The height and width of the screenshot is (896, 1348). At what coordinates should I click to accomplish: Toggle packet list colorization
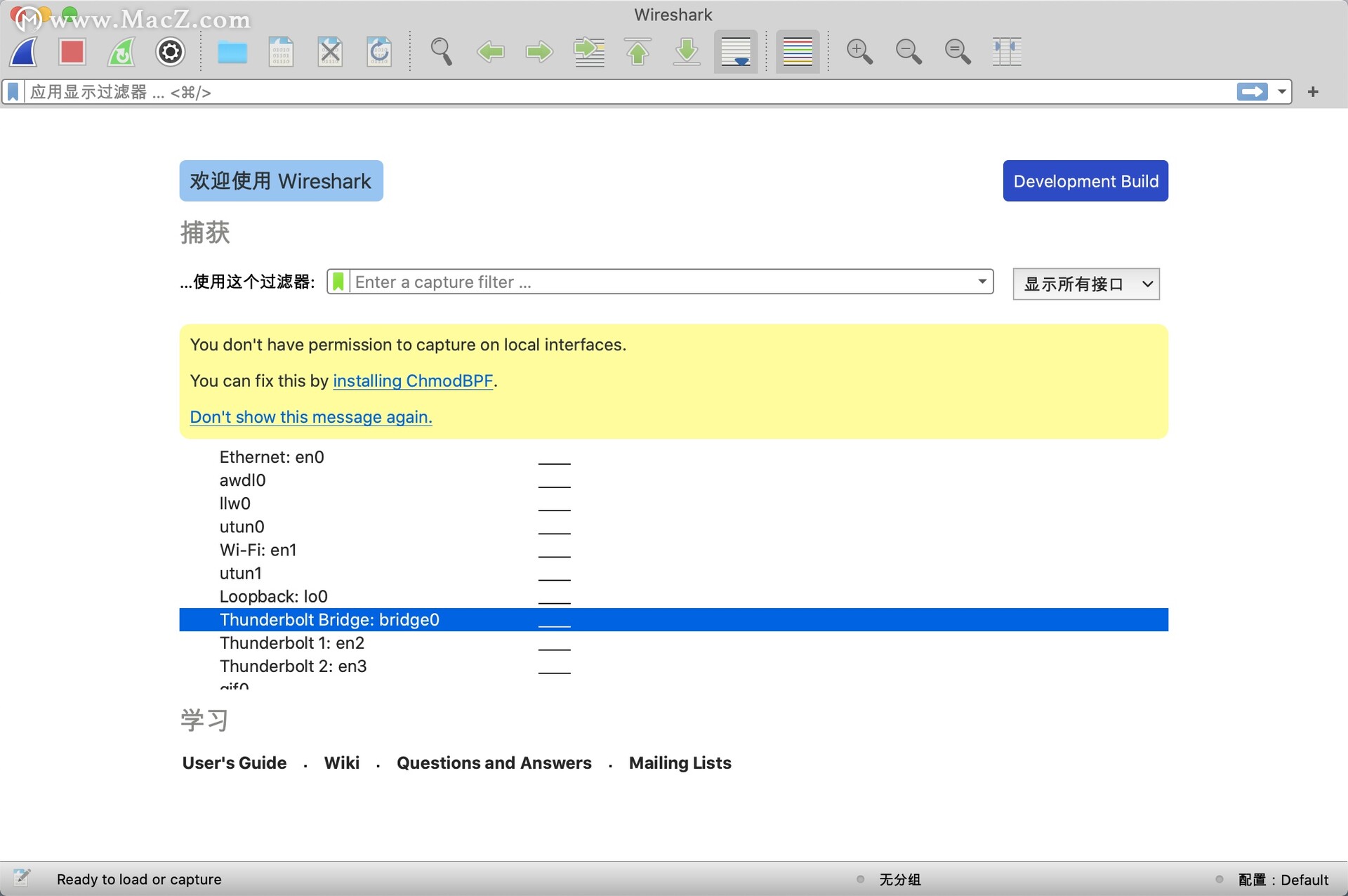point(798,52)
